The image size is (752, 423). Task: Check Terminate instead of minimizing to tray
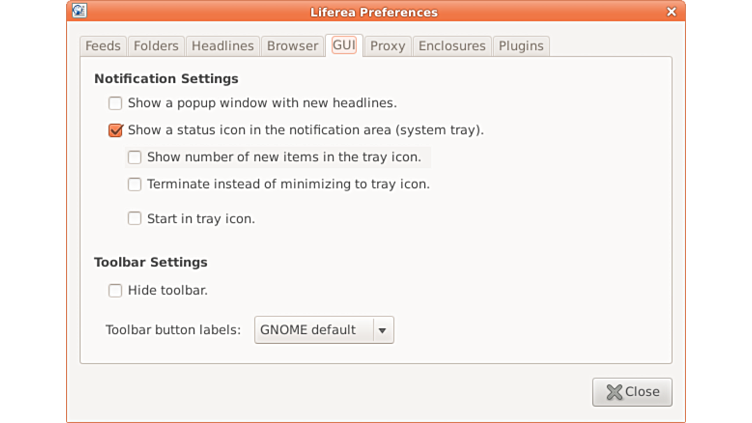click(135, 184)
